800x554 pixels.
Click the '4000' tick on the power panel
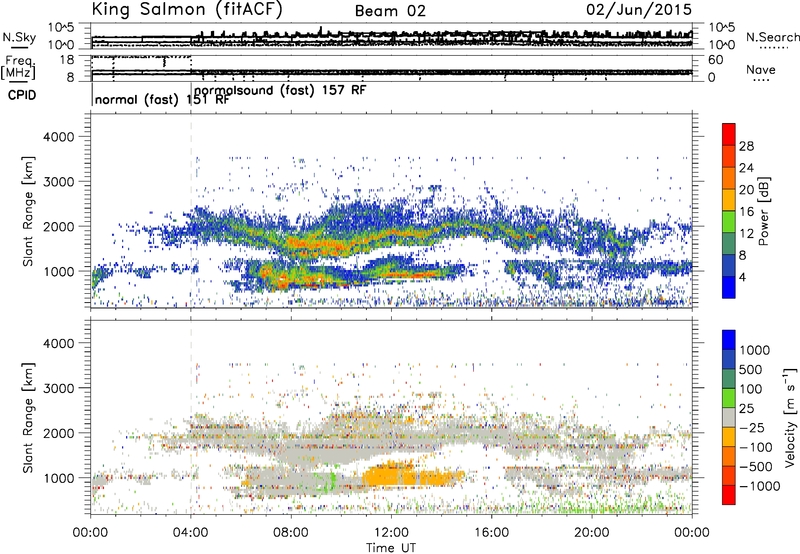point(58,137)
